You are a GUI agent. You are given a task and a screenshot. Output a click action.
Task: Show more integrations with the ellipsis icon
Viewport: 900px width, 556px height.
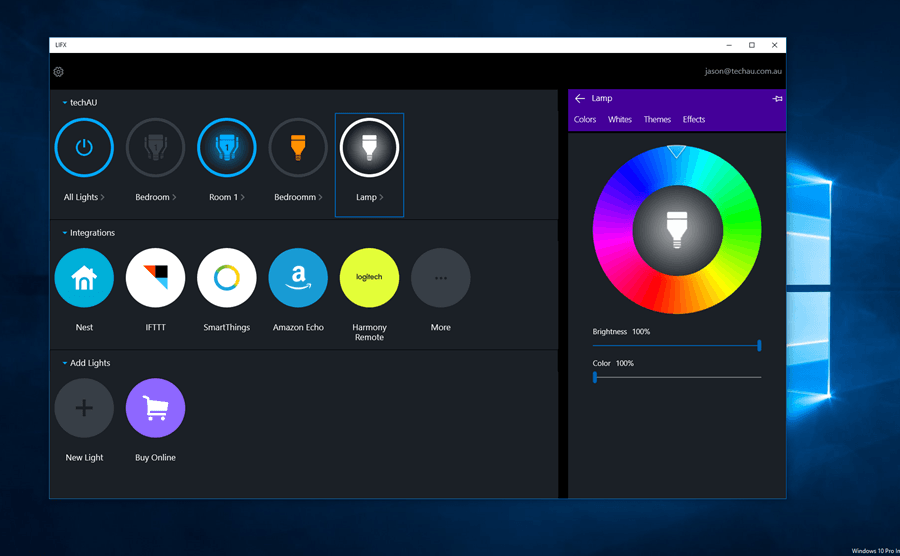pyautogui.click(x=440, y=278)
